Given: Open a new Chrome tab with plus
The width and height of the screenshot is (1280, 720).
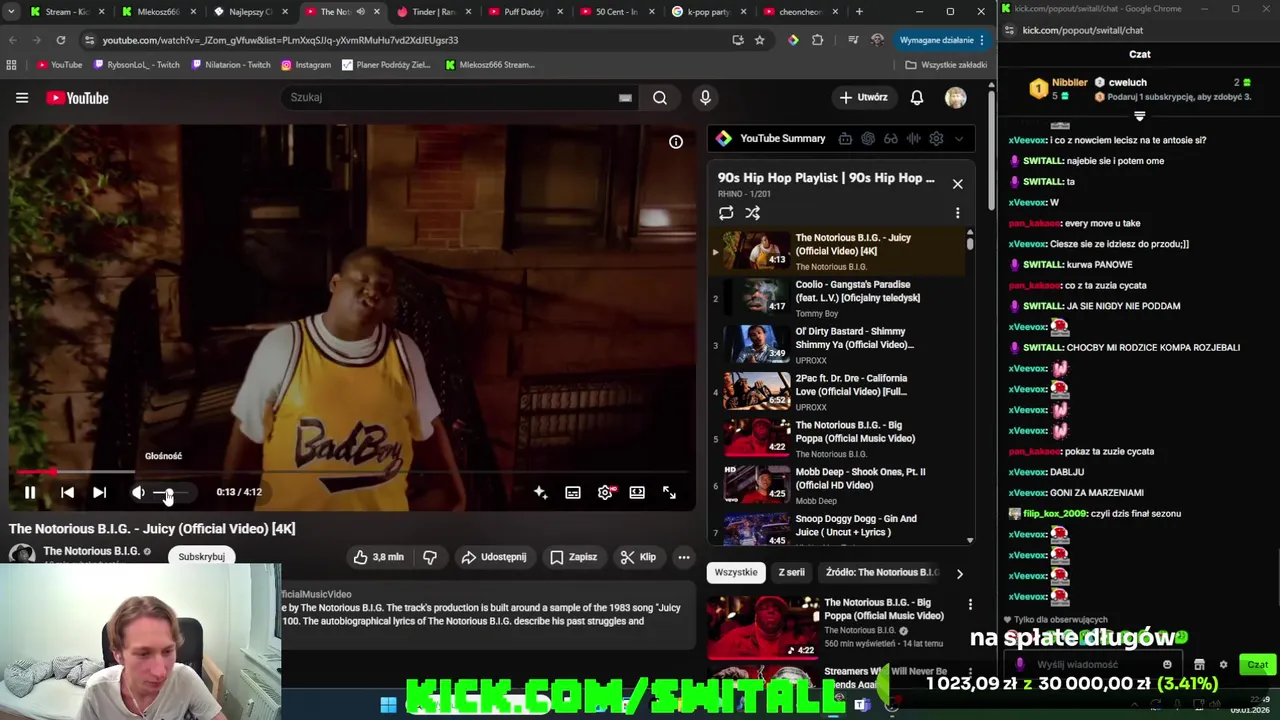Looking at the screenshot, I should click(x=859, y=12).
